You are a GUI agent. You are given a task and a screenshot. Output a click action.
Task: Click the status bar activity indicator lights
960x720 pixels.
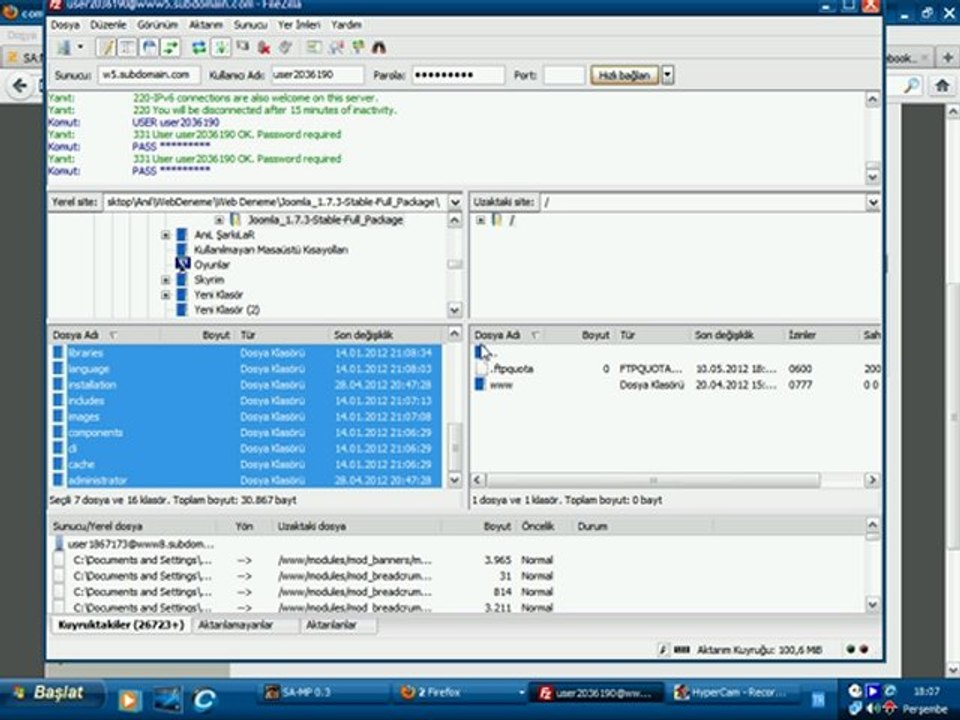click(x=857, y=650)
